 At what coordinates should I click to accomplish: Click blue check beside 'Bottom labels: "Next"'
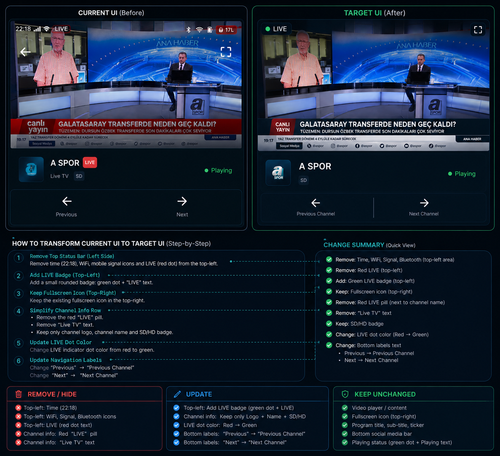tap(177, 442)
